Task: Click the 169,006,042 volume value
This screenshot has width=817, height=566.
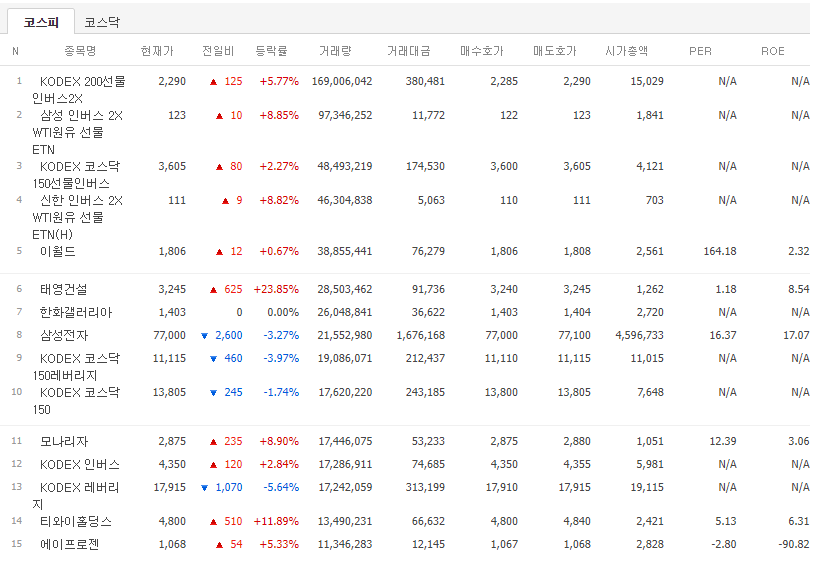Action: coord(342,81)
